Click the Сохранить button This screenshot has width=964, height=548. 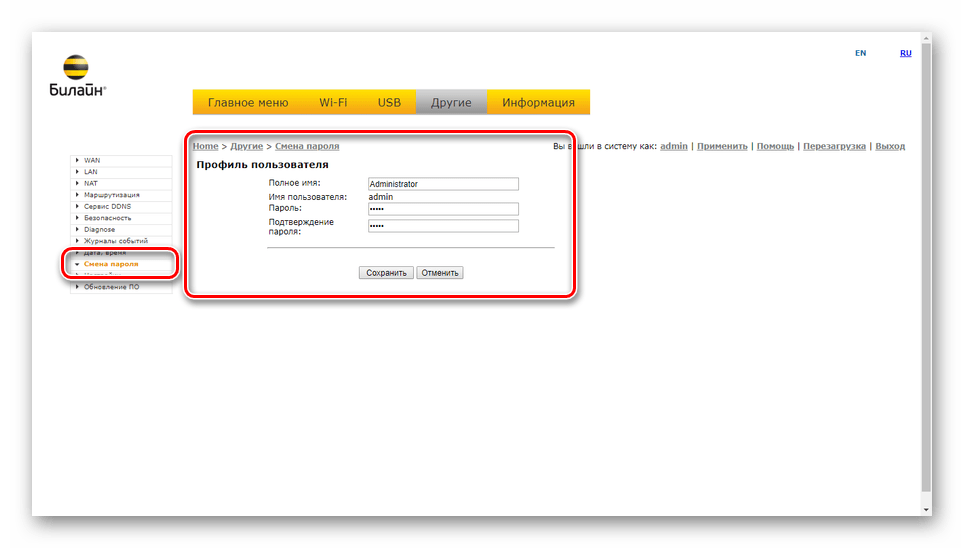(386, 273)
